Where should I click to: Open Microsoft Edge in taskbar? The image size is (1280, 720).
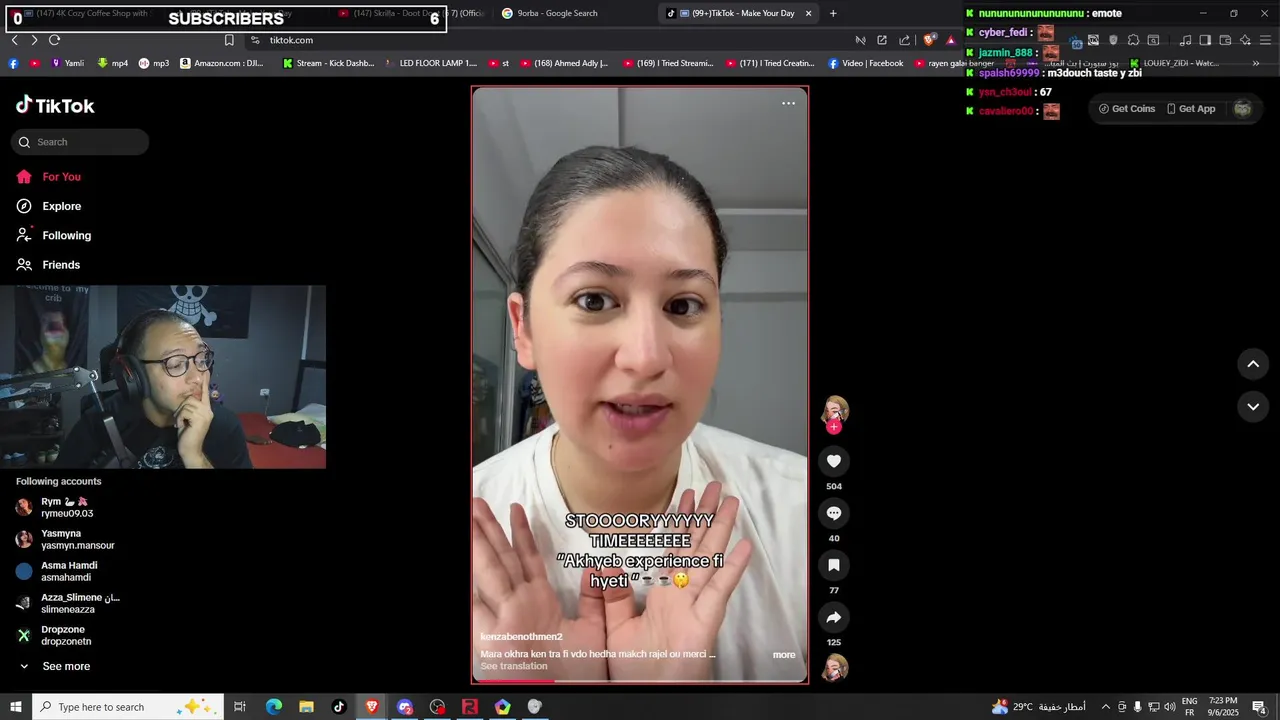click(274, 707)
